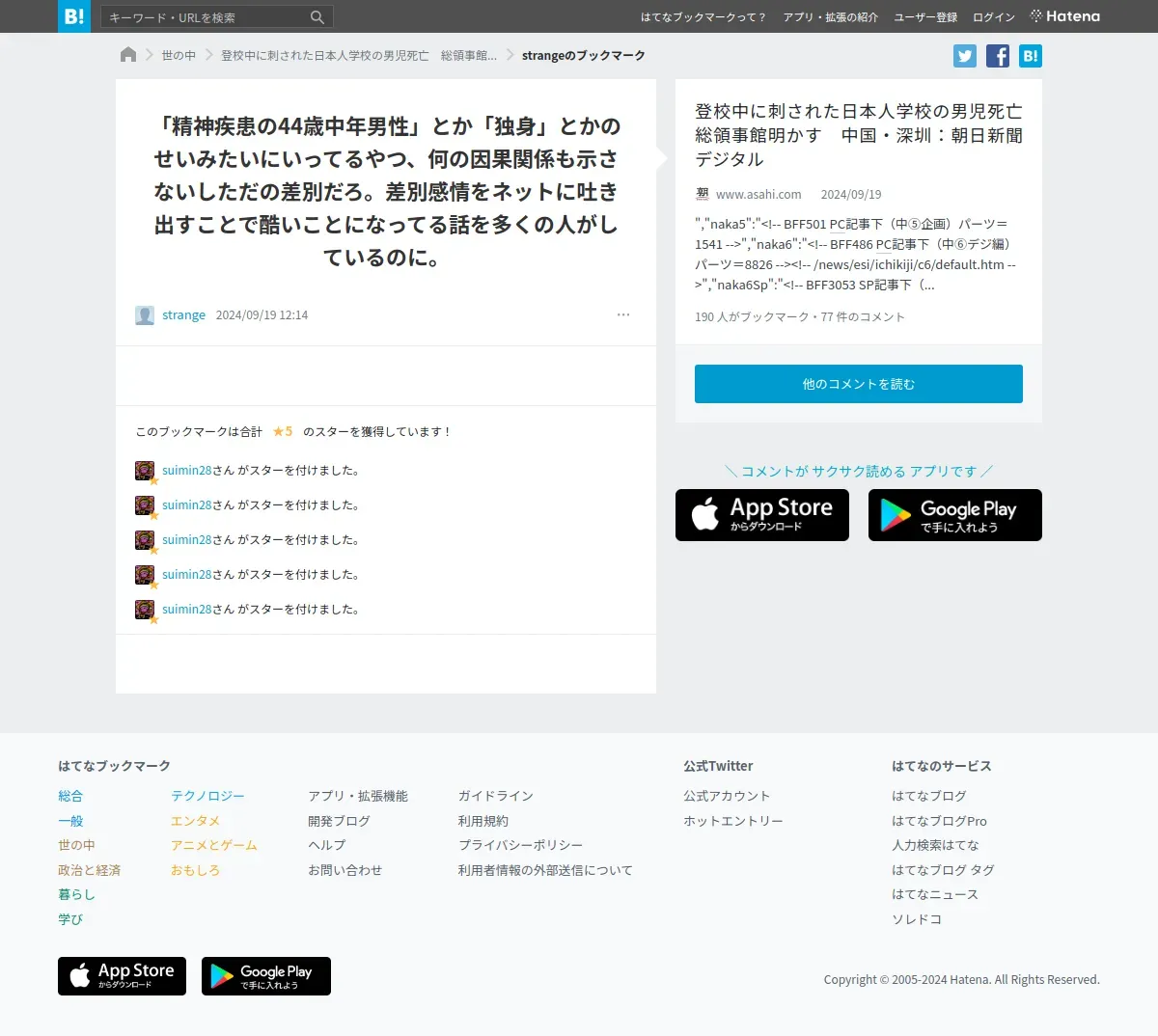Open the three-dot comment options menu
1158x1036 pixels.
coord(623,314)
